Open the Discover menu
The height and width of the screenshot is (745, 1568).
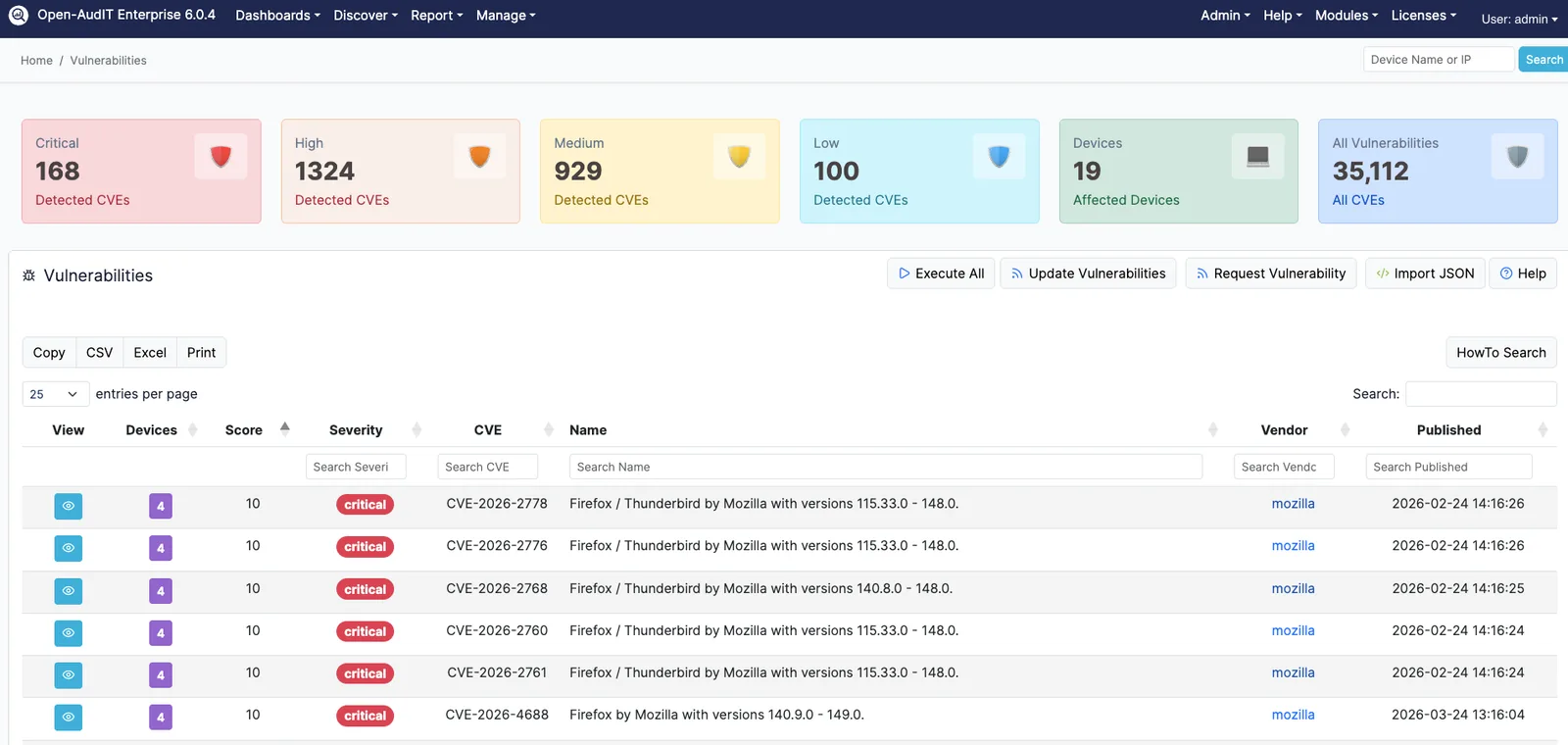tap(366, 16)
